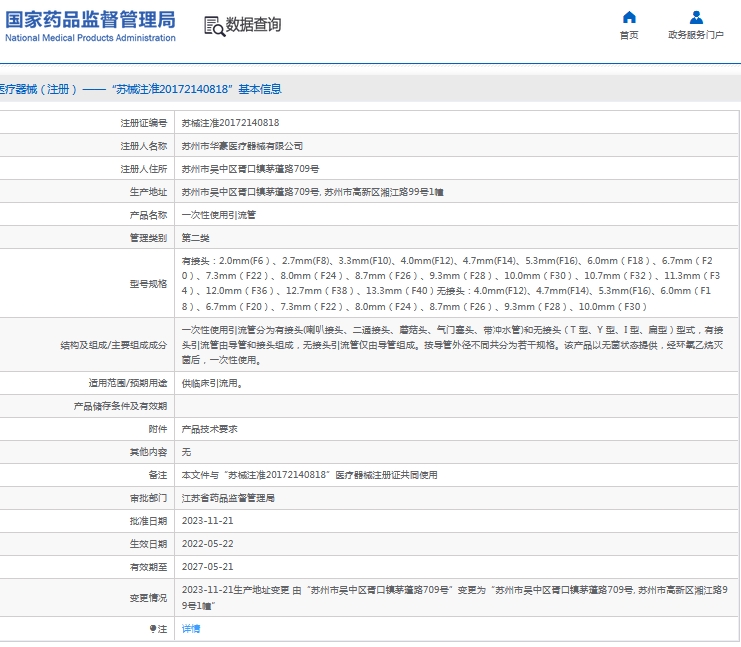Click the 数据查询 magnifier document icon
The height and width of the screenshot is (647, 741).
214,26
